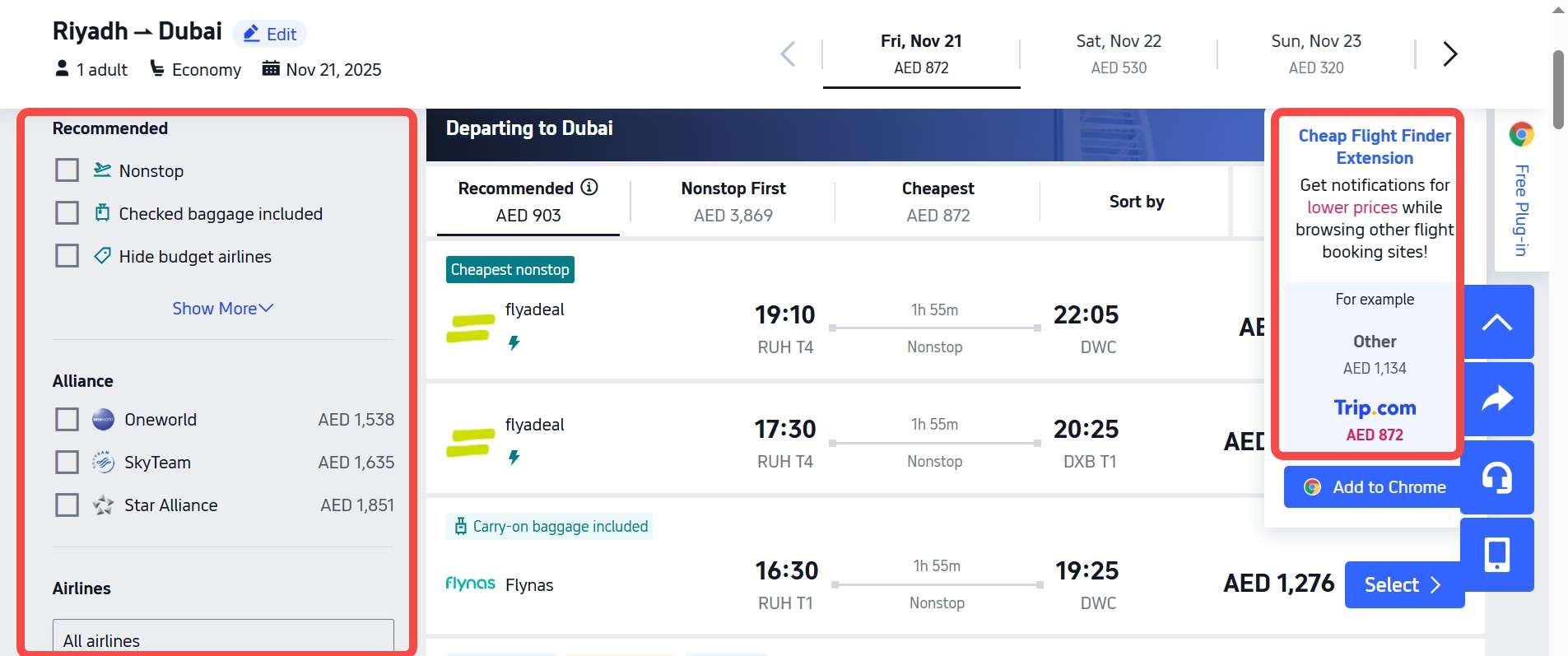Viewport: 1568px width, 656px height.
Task: Open customer support headset icon
Action: (x=1496, y=477)
